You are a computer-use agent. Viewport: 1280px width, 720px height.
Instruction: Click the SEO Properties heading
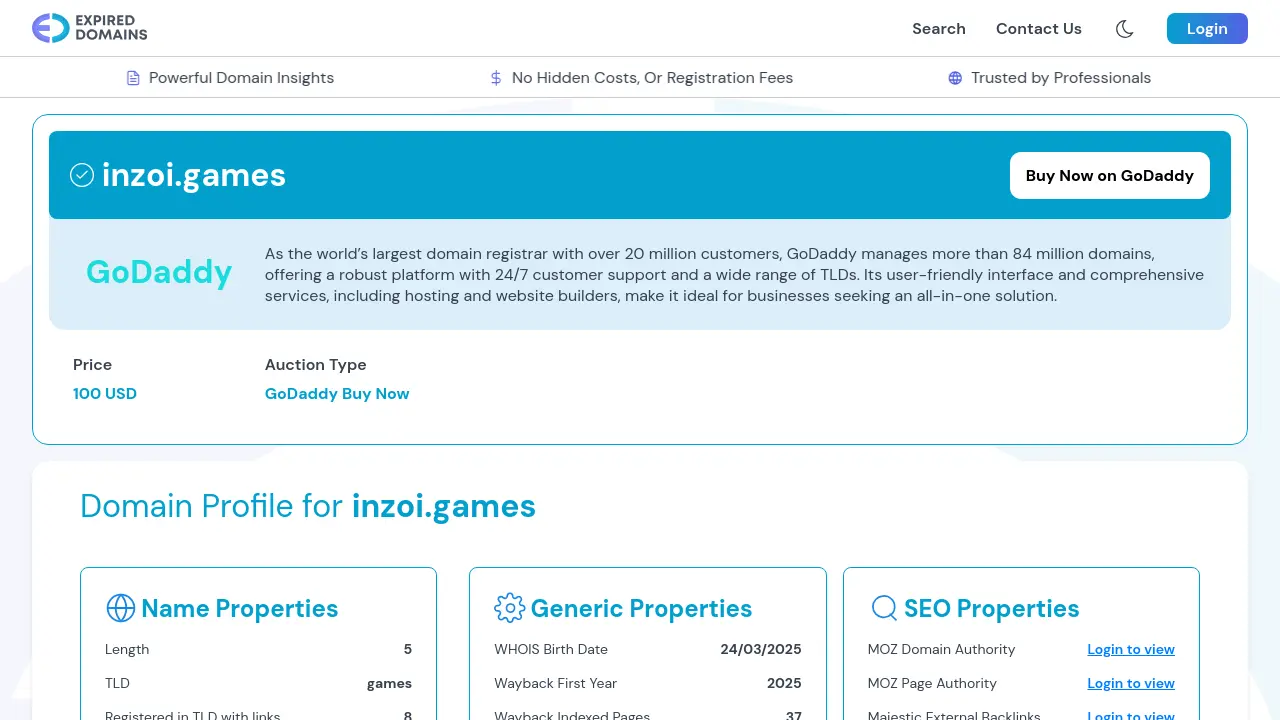pos(991,608)
